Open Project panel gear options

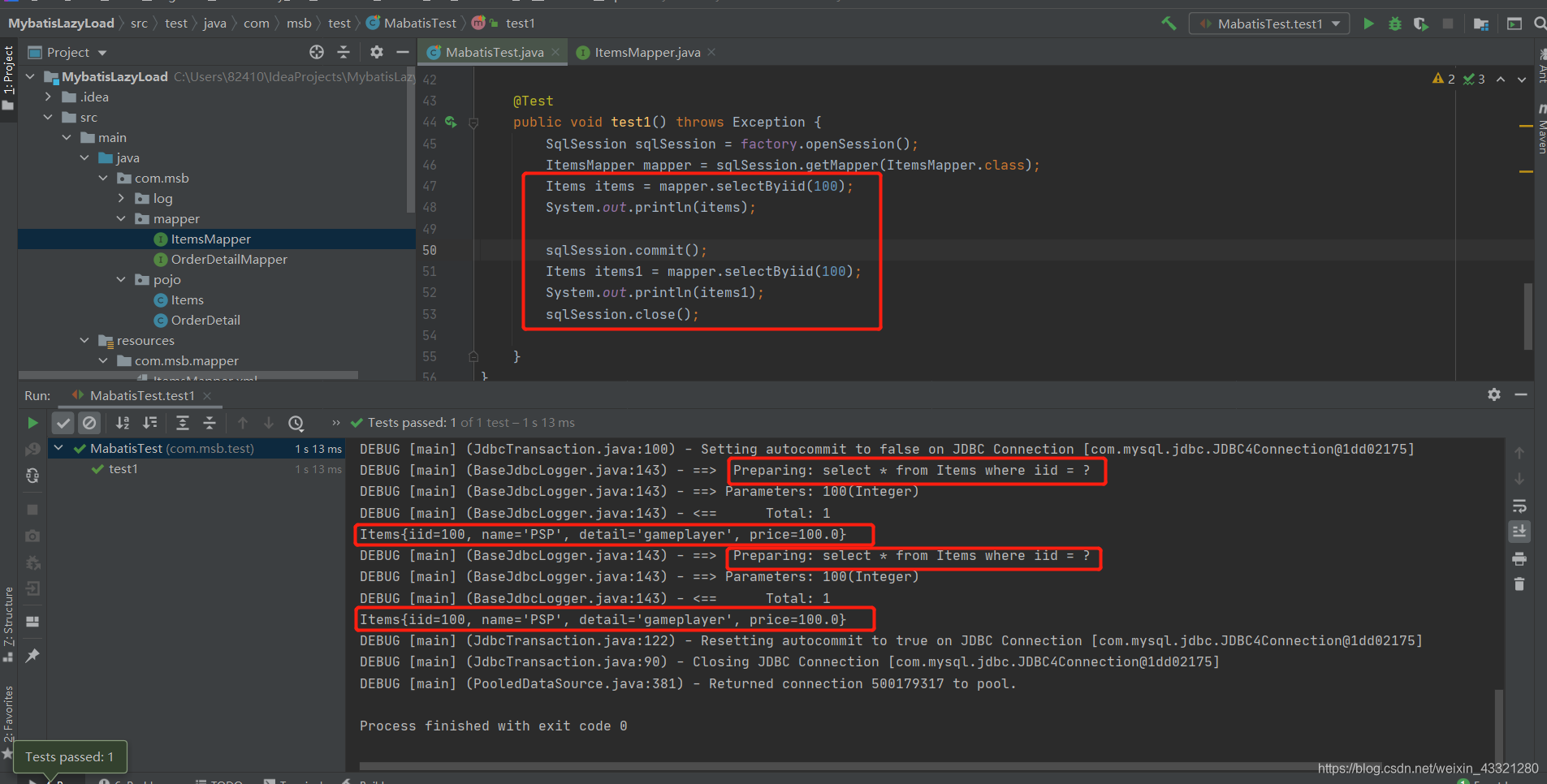(376, 52)
